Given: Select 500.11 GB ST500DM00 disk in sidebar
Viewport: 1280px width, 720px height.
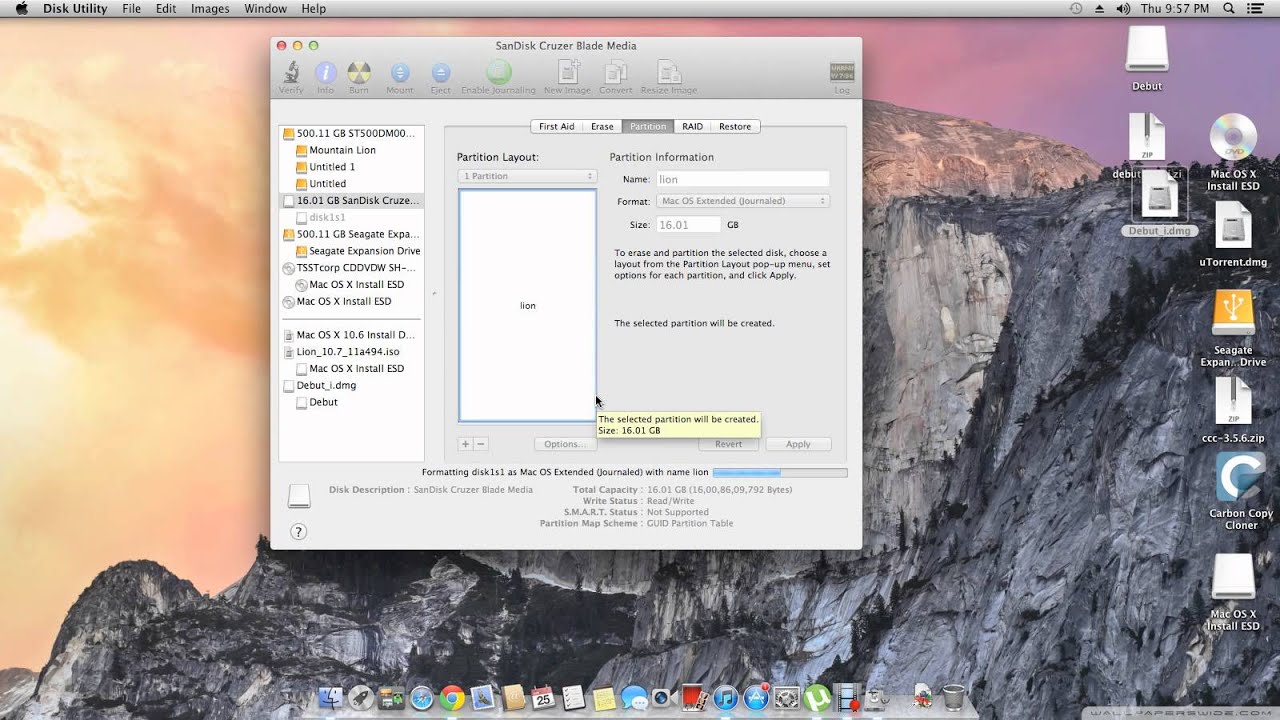Looking at the screenshot, I should pos(351,133).
